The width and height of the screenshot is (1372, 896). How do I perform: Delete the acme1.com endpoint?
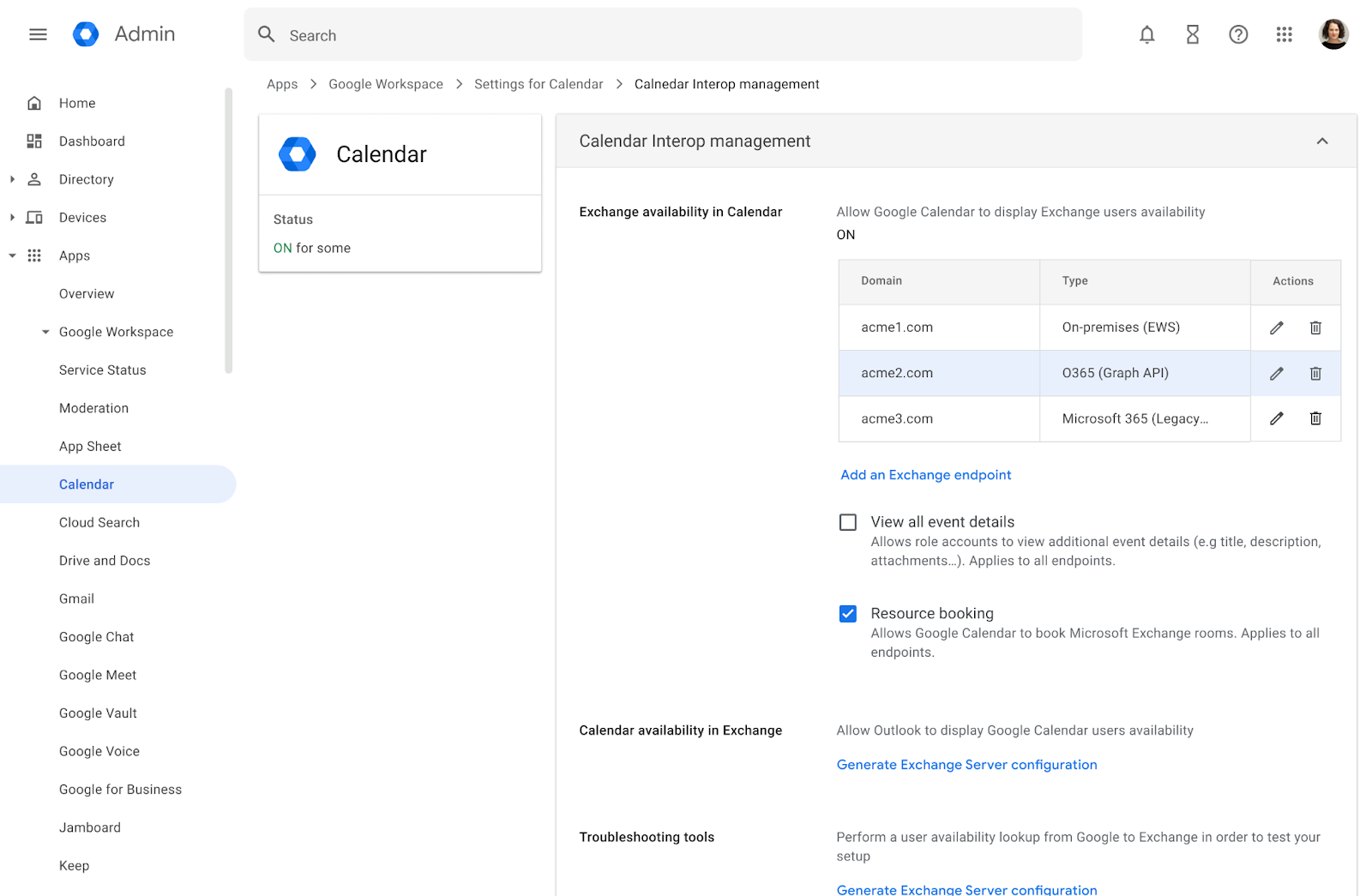1315,328
